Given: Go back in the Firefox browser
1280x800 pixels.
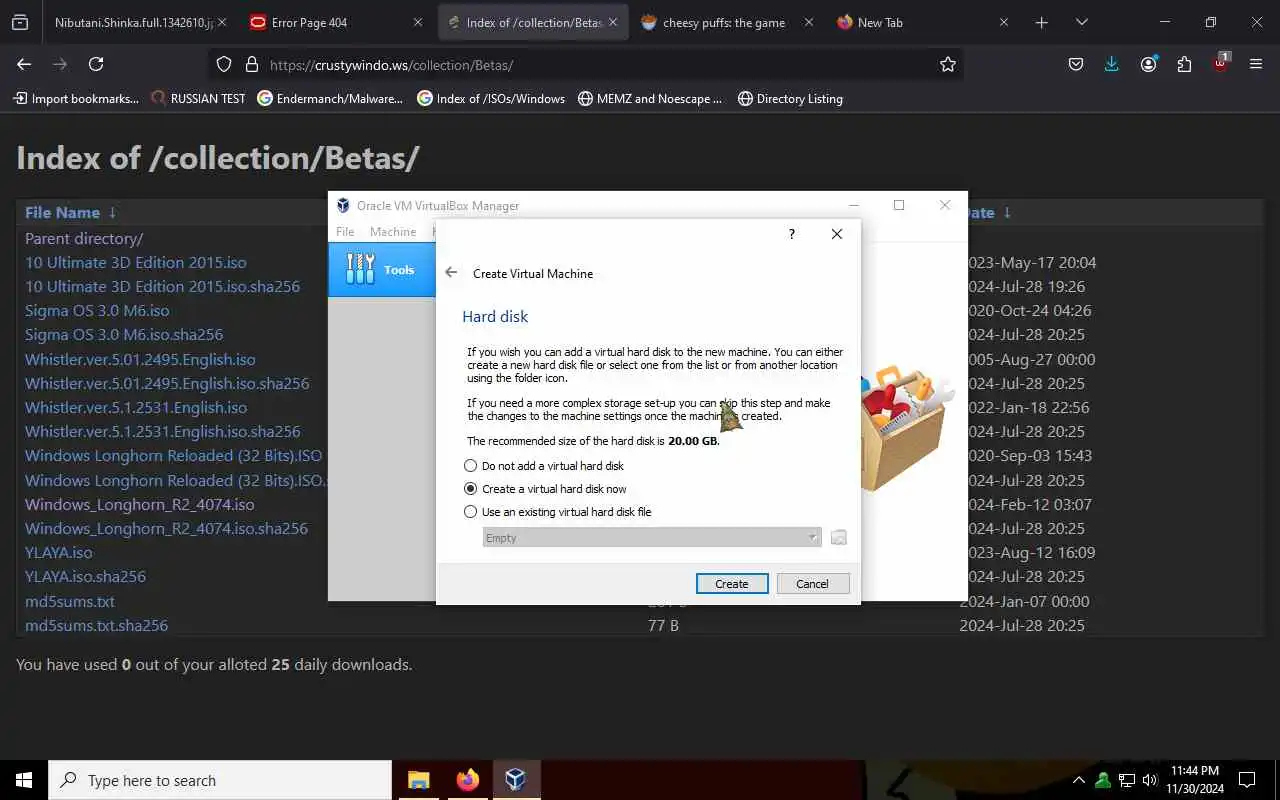Looking at the screenshot, I should click(x=24, y=64).
